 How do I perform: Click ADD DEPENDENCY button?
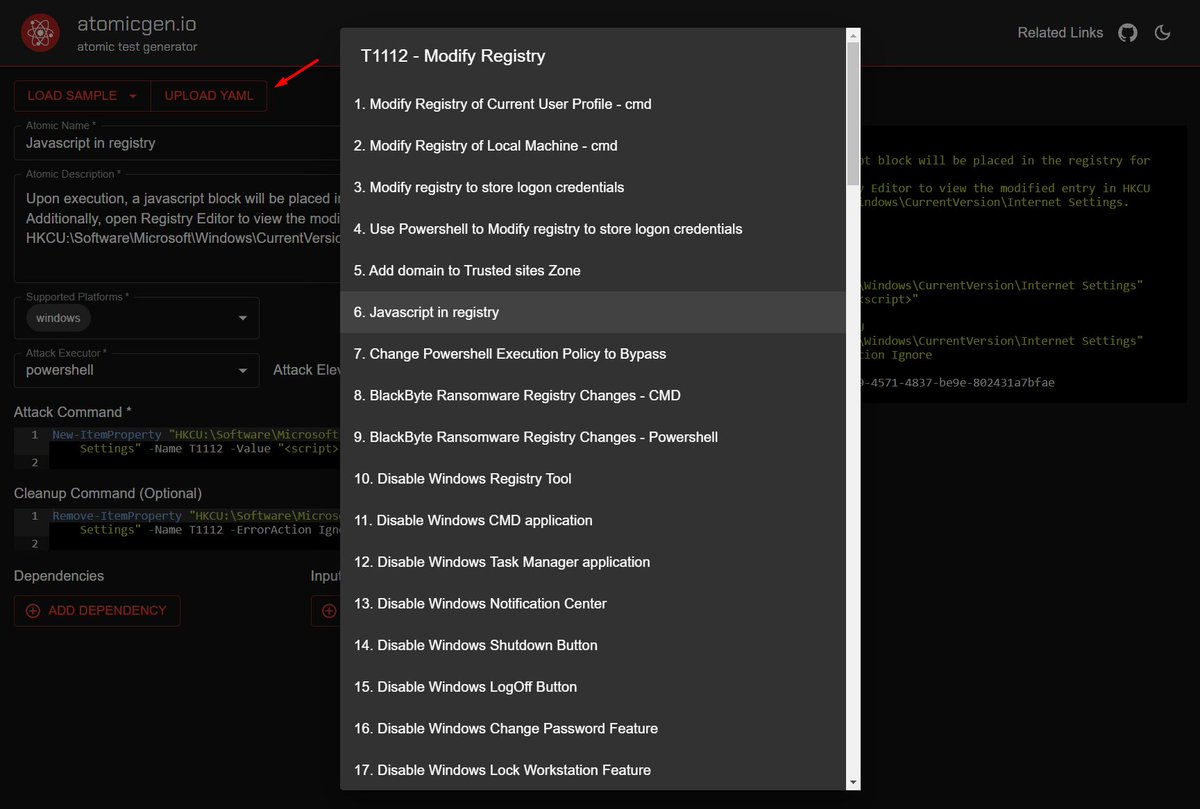[x=97, y=611]
